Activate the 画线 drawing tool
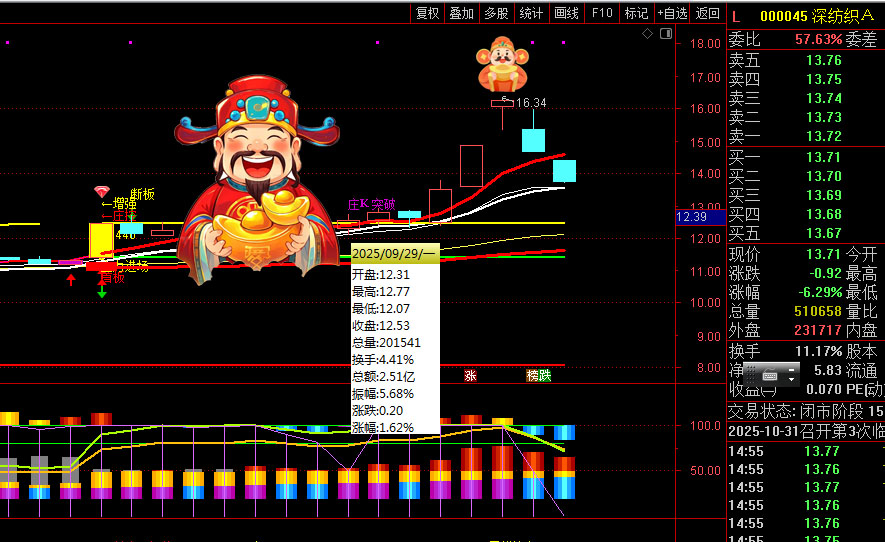This screenshot has height=542, width=885. [x=566, y=13]
